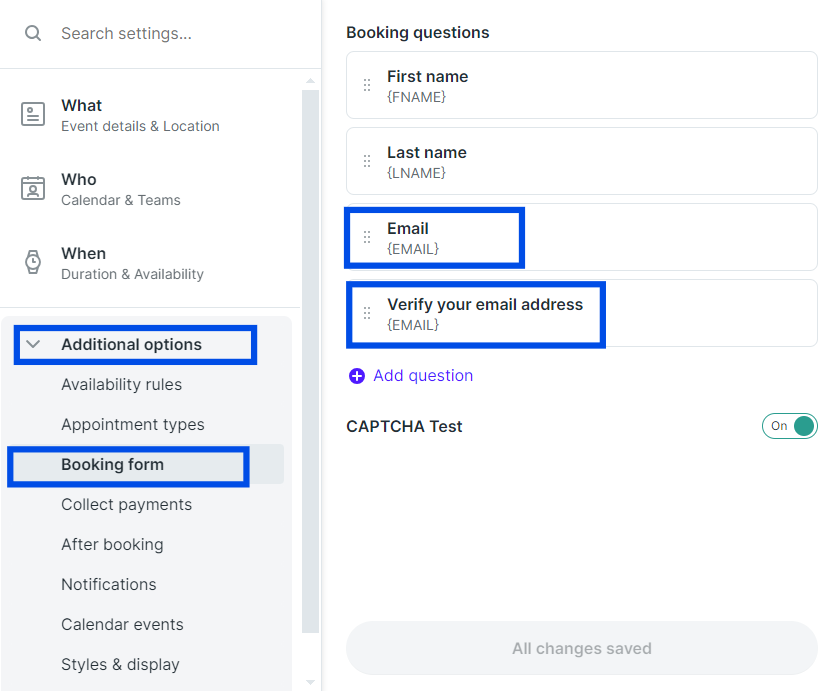Click the Add question link
Viewport: 835px width, 691px height.
423,376
